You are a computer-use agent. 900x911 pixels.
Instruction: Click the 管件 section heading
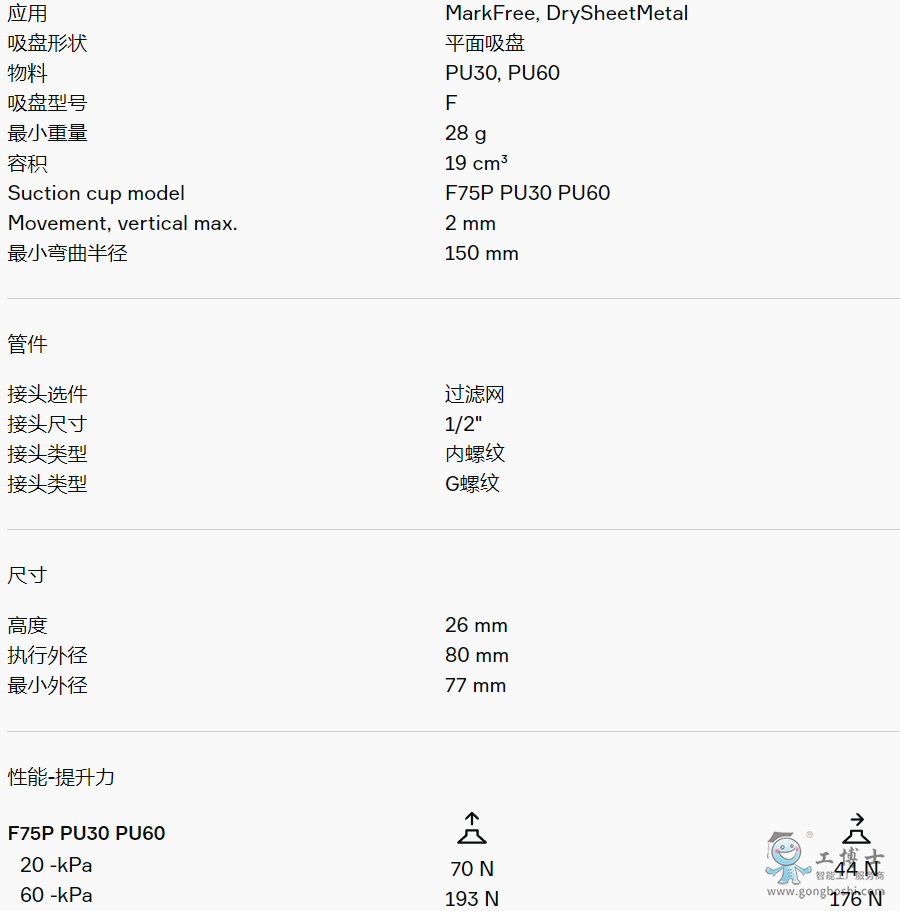(28, 344)
